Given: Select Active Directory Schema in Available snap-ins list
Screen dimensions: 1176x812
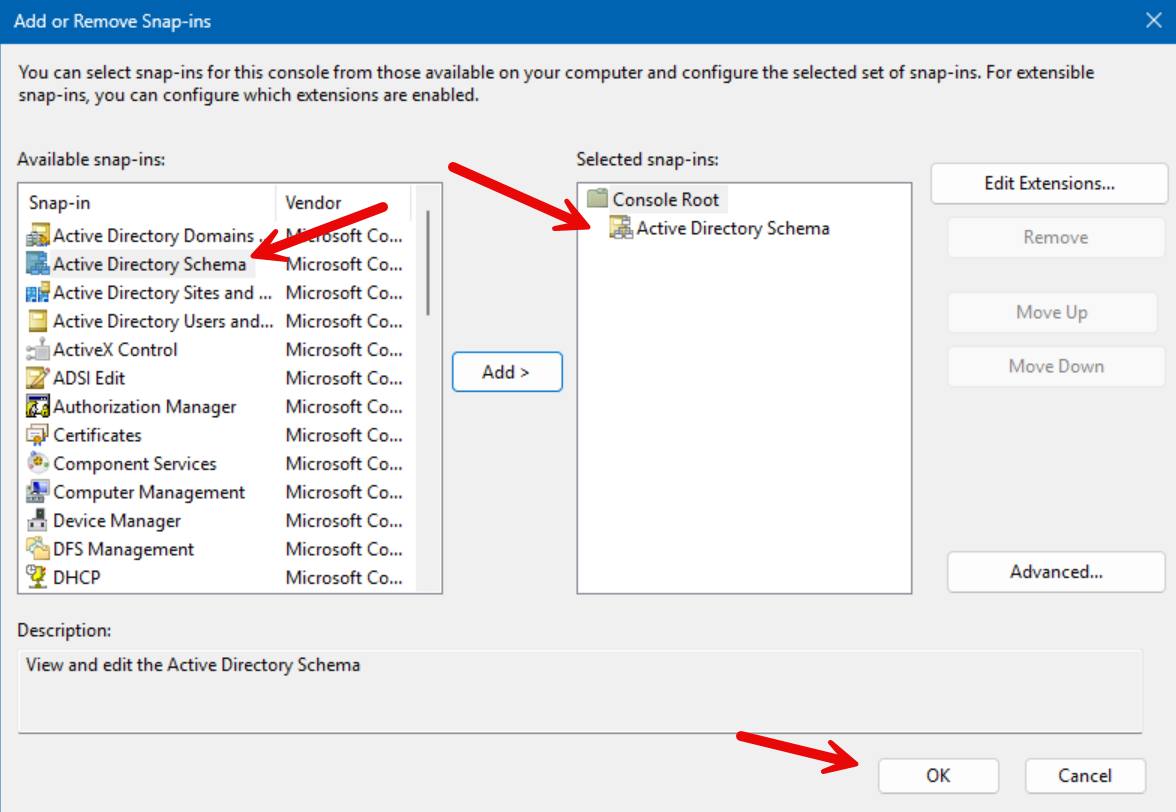Looking at the screenshot, I should pos(149,264).
